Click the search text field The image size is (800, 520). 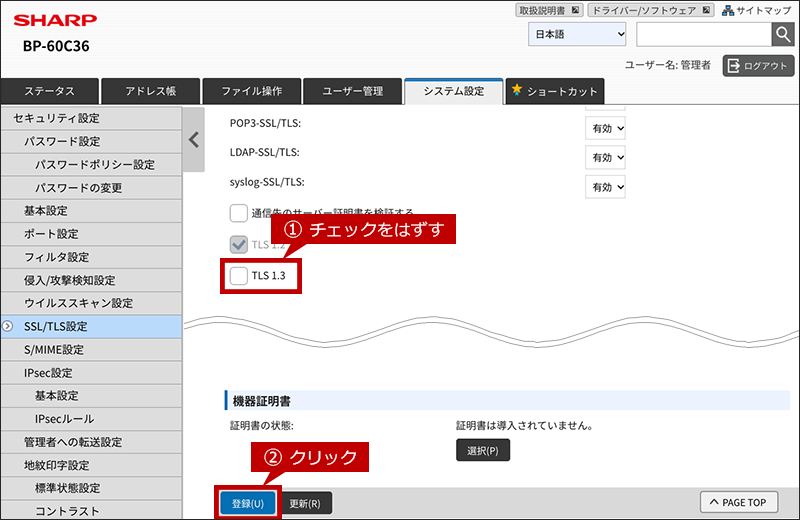(704, 35)
